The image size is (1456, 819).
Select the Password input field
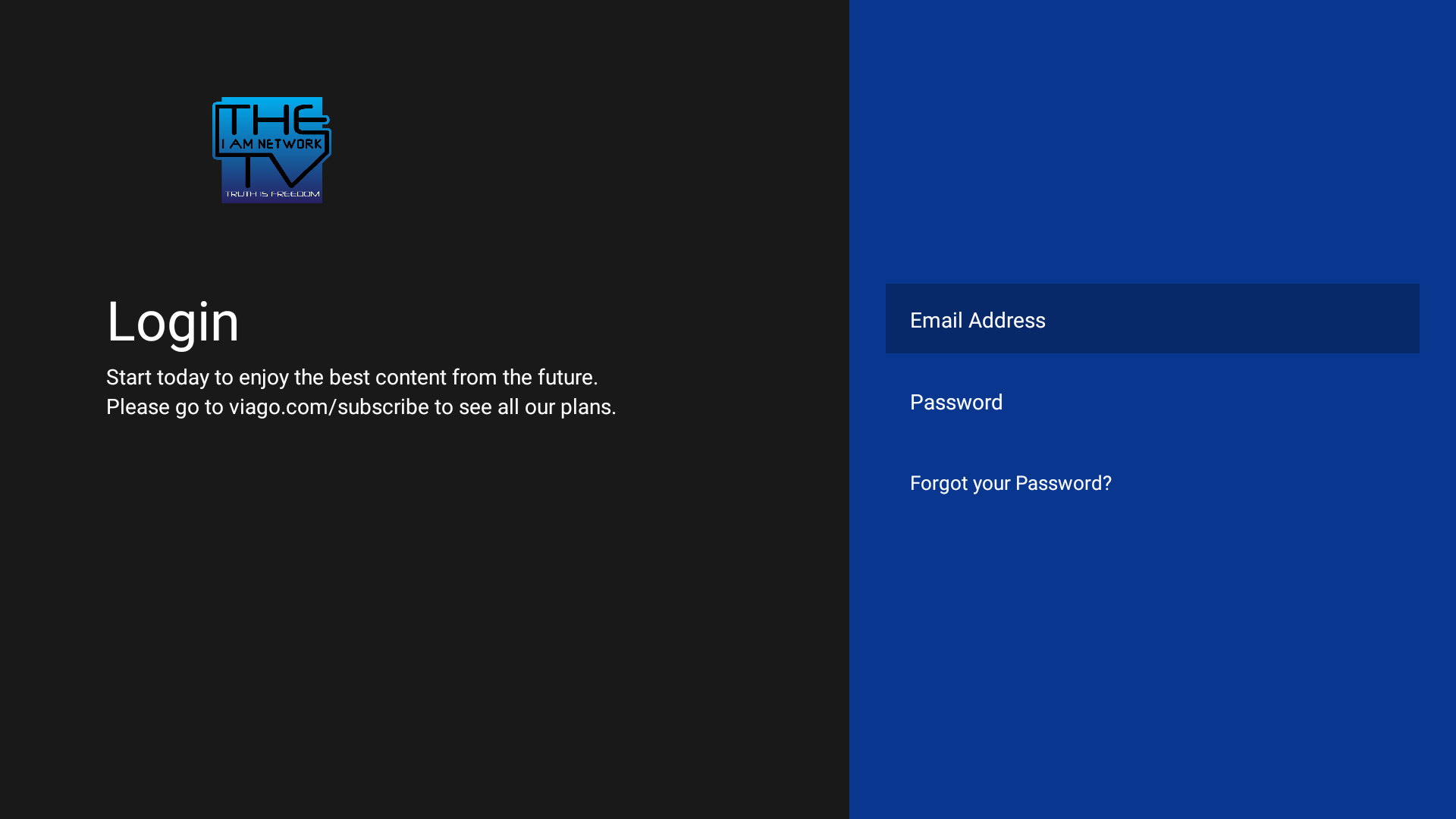[1152, 402]
